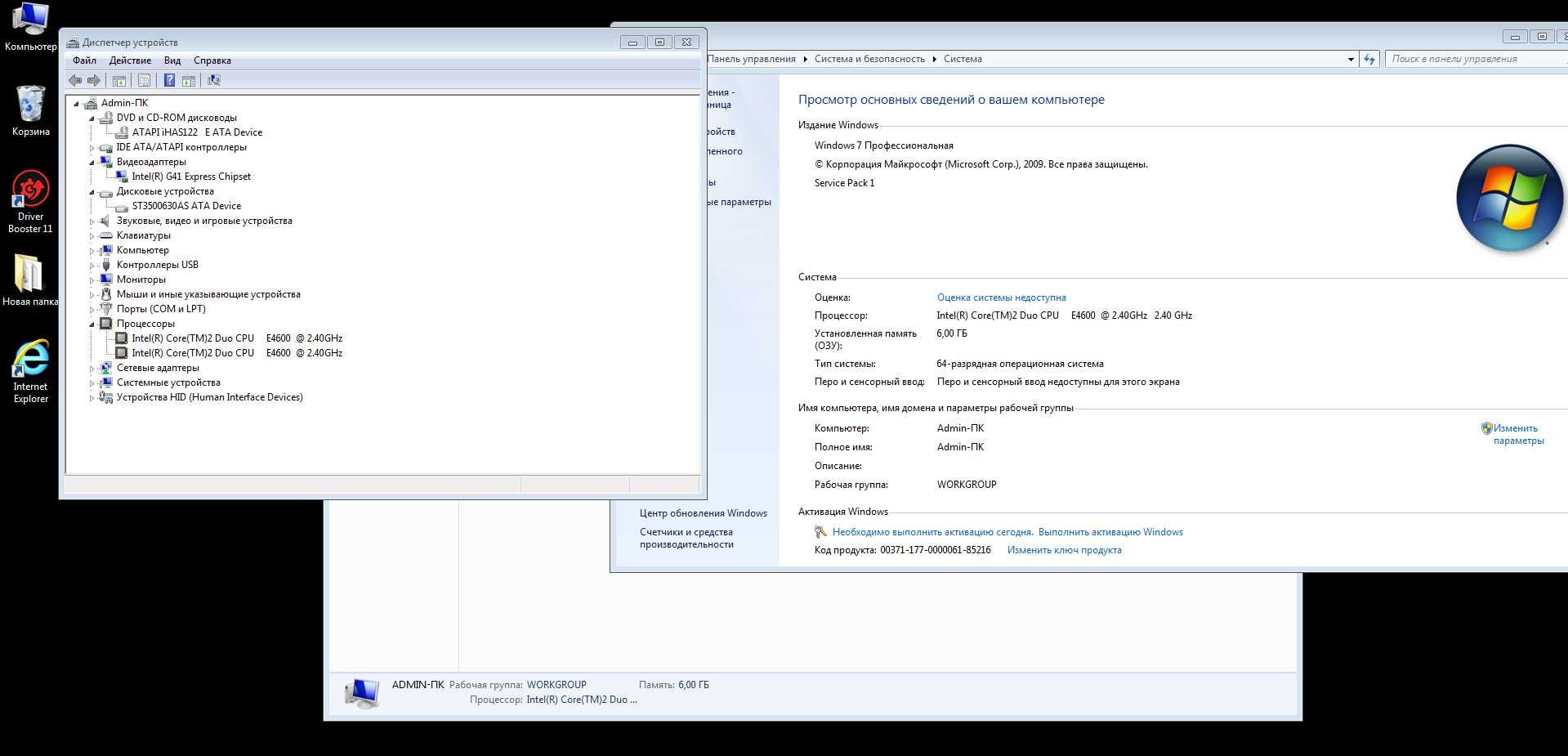Viewport: 1568px width, 756px height.
Task: Click the Порты (COM и LPT) category icon
Action: (x=105, y=309)
